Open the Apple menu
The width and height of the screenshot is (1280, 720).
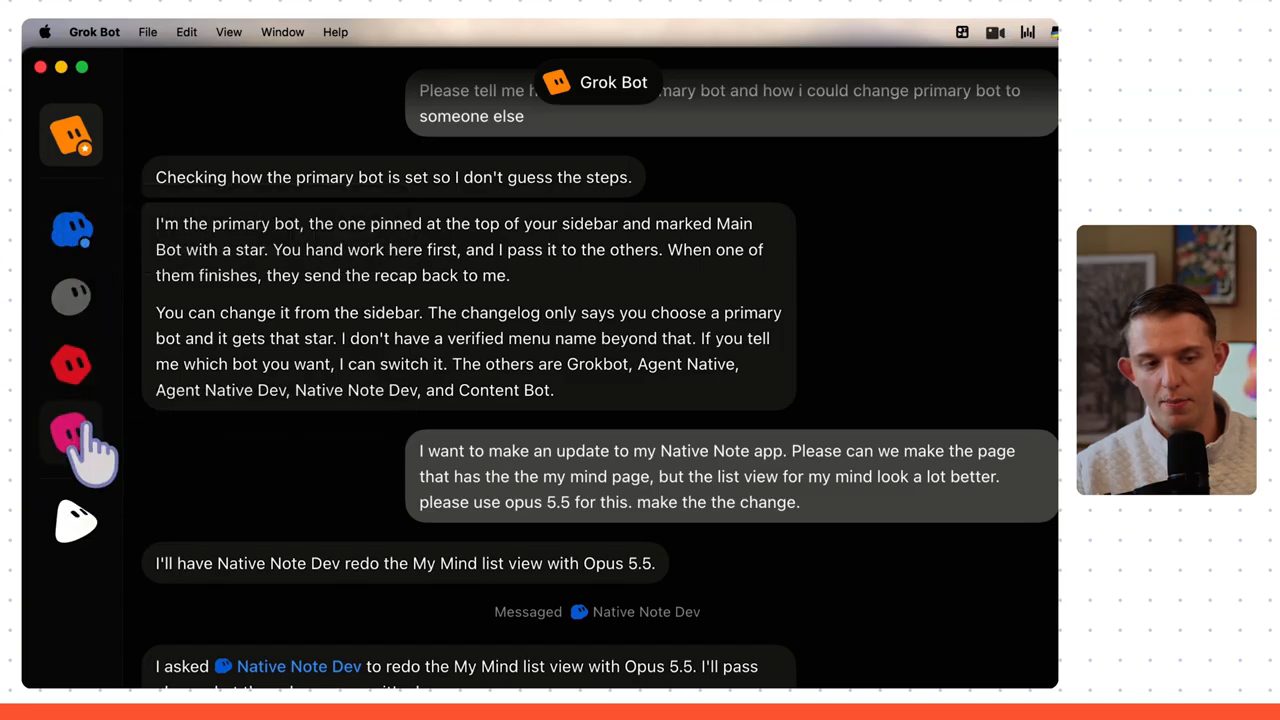45,32
